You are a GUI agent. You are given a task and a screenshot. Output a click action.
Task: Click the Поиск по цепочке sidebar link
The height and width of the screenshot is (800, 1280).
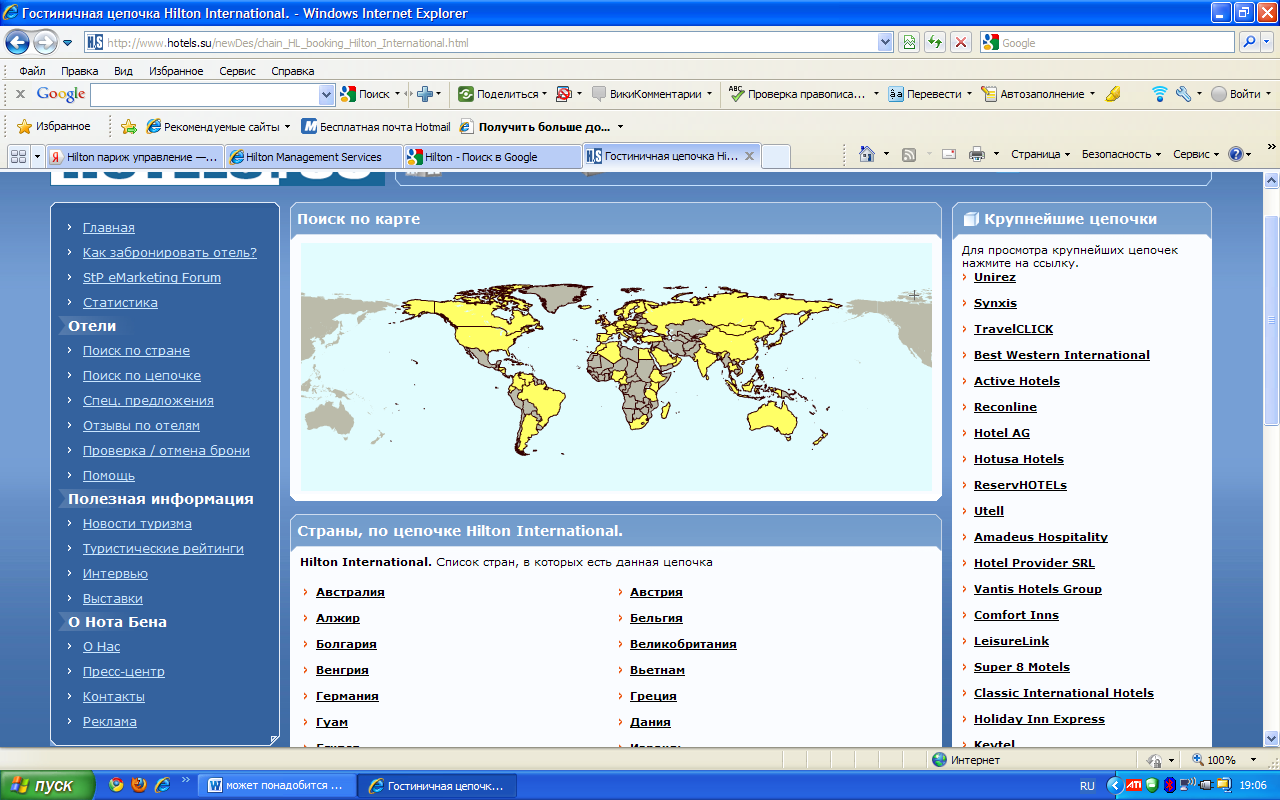(142, 375)
